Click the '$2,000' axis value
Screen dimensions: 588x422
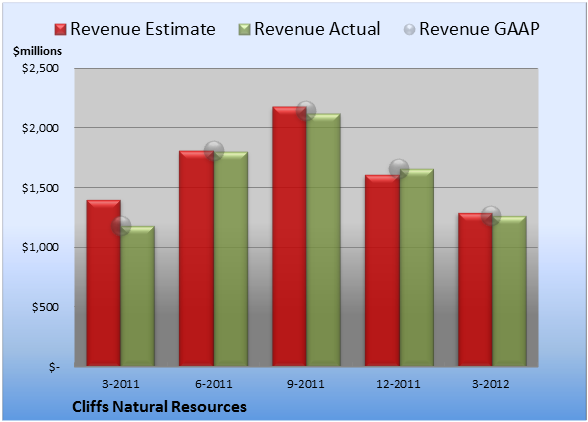click(40, 128)
